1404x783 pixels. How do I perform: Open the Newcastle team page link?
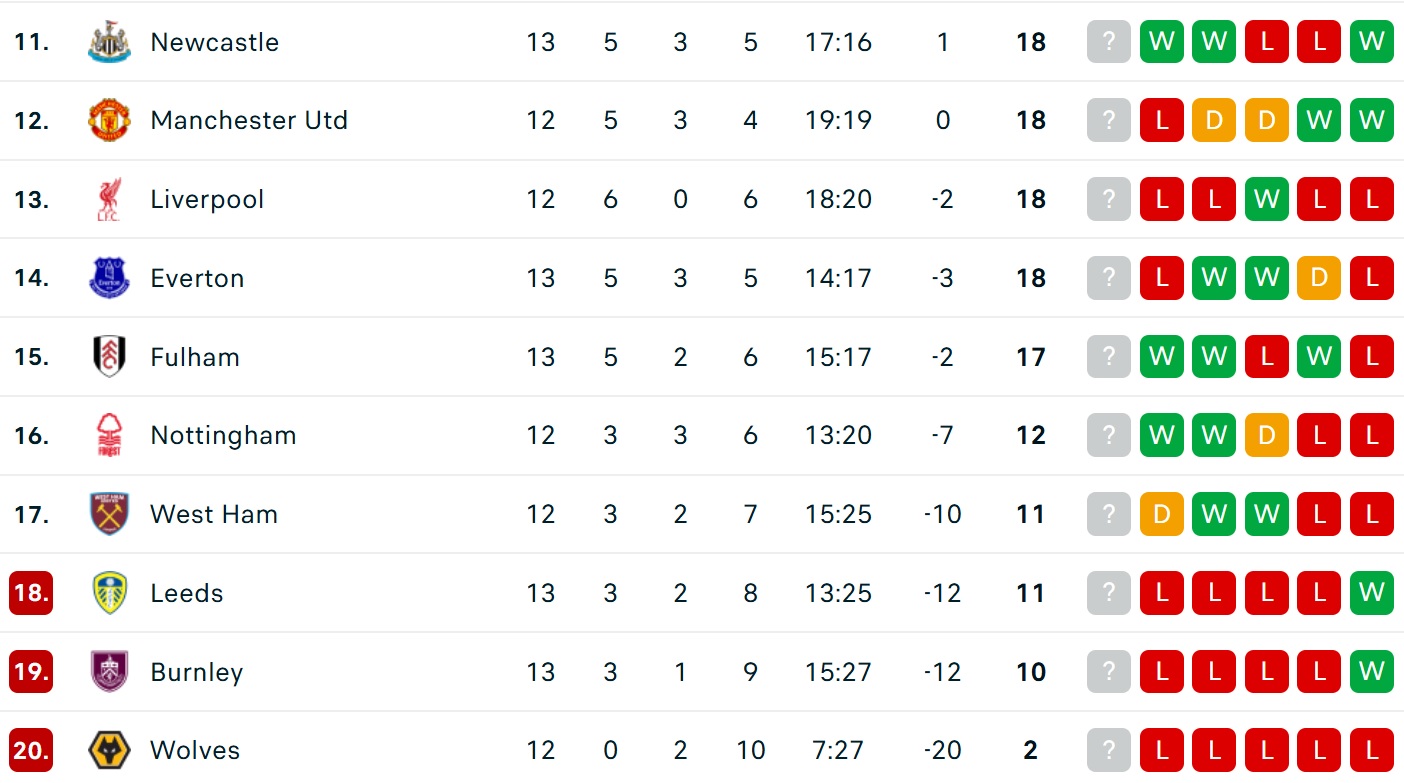pos(214,42)
